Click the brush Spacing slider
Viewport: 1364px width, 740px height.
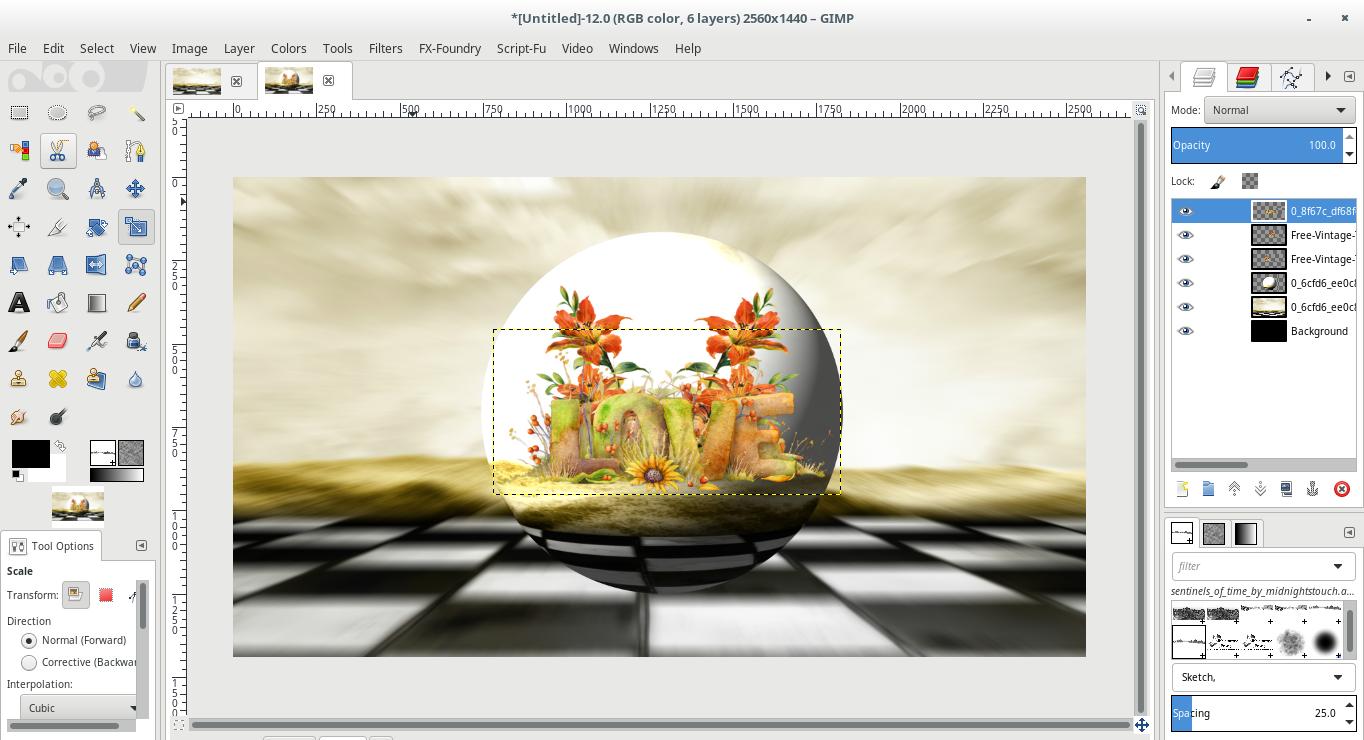tap(1257, 713)
